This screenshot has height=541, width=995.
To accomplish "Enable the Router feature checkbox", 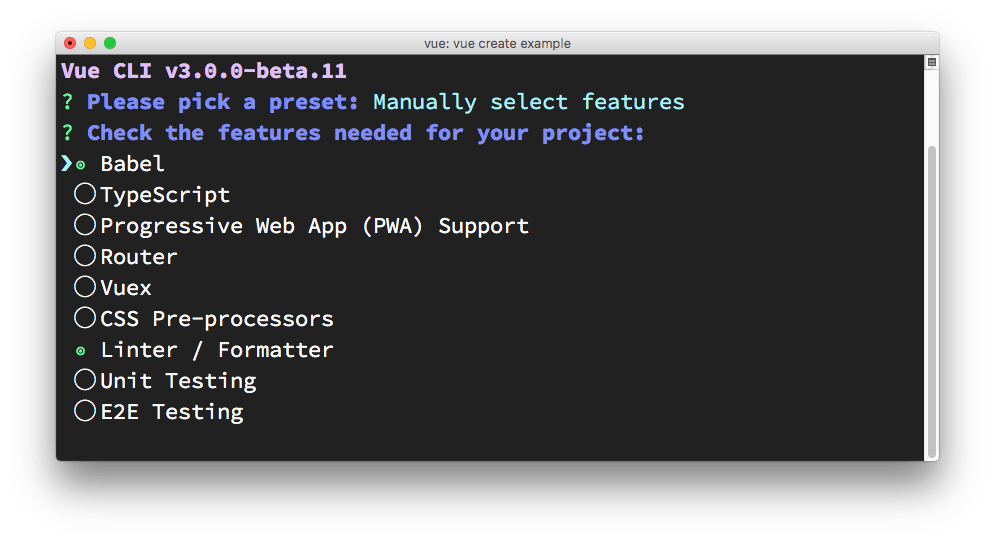I will [x=85, y=256].
